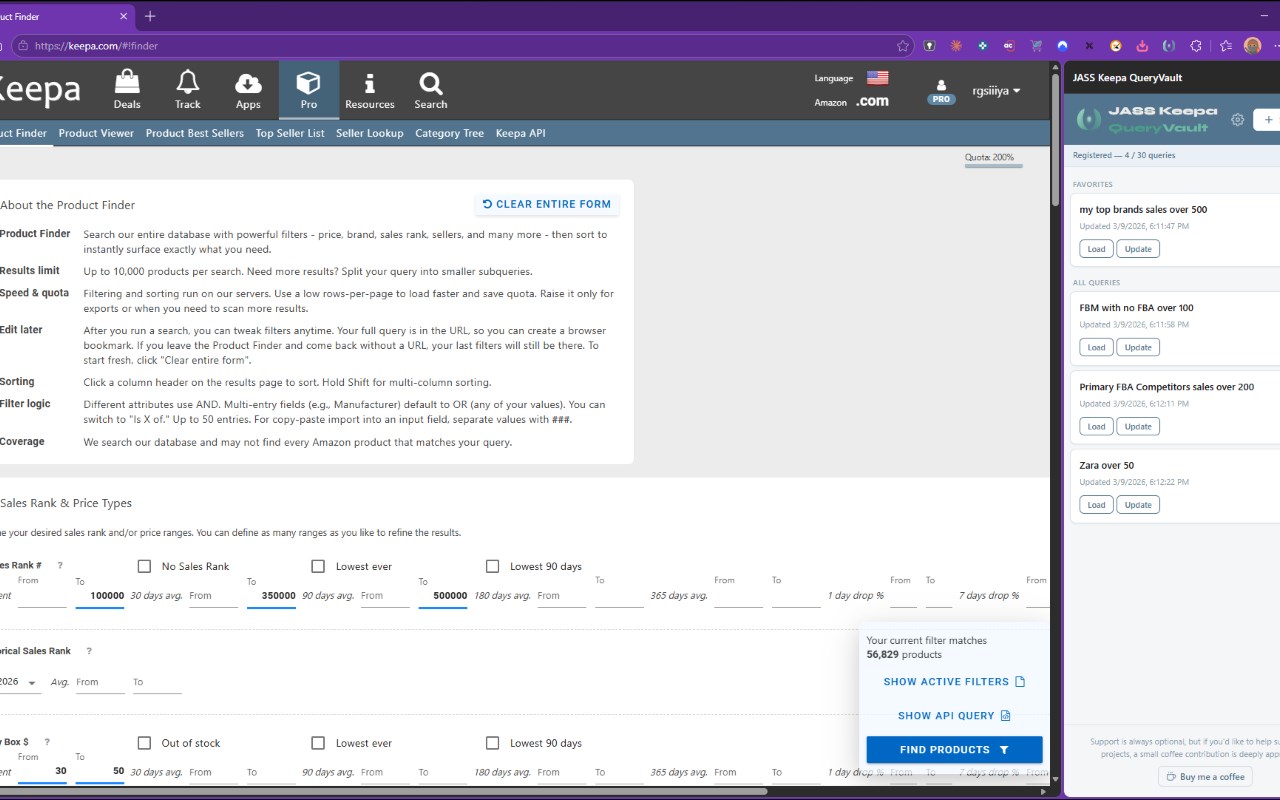Click Show API Query link

954,716
